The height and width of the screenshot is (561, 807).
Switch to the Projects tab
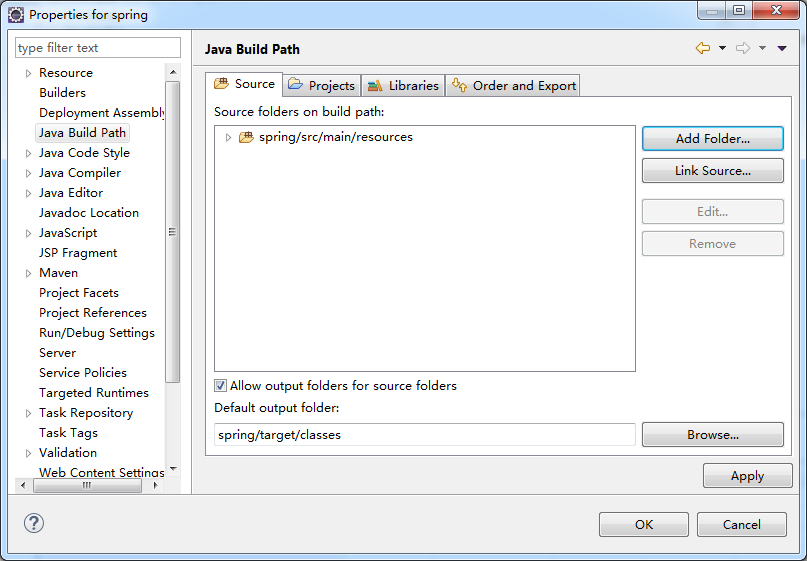(x=322, y=85)
